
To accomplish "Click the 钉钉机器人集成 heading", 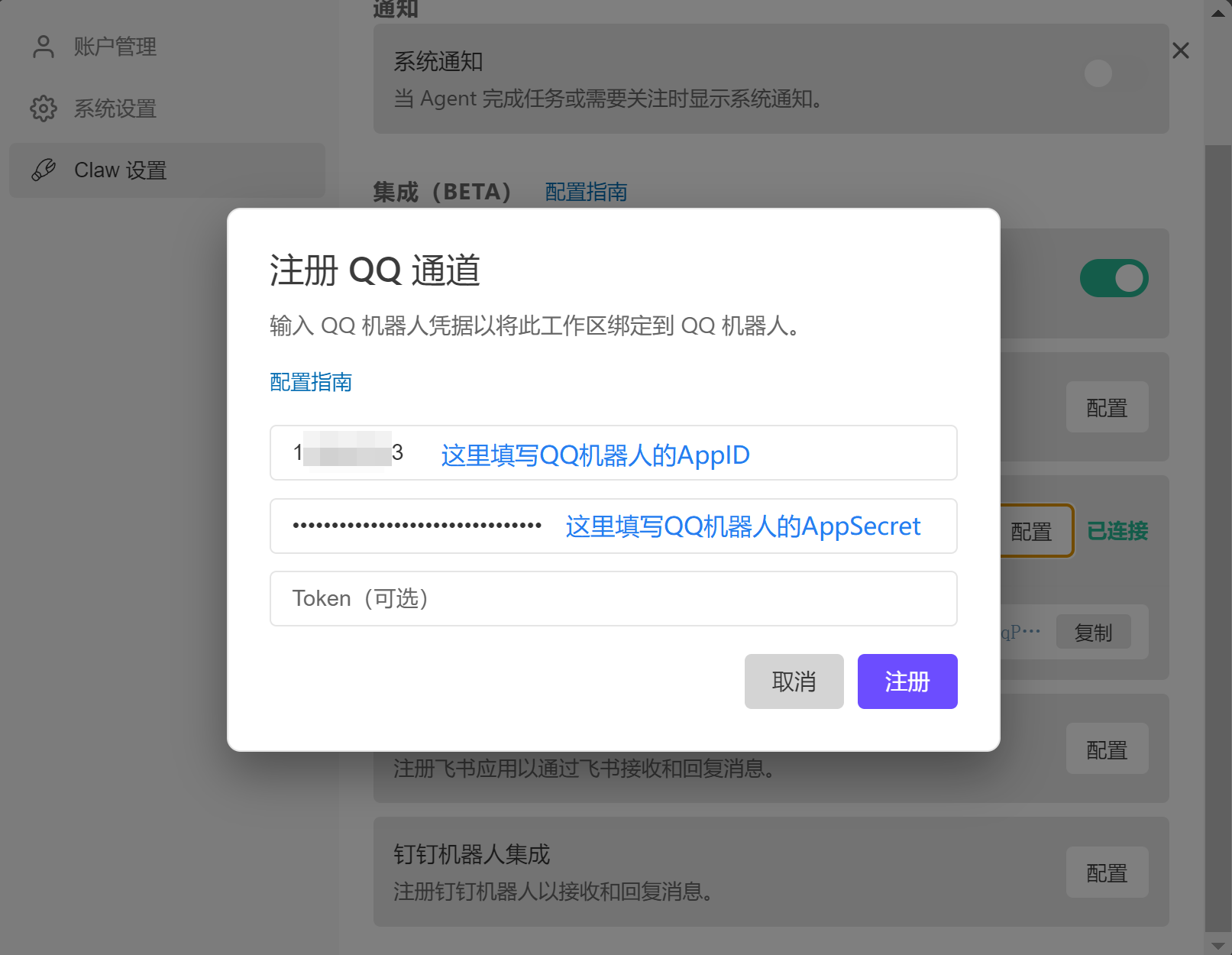I will tap(472, 854).
